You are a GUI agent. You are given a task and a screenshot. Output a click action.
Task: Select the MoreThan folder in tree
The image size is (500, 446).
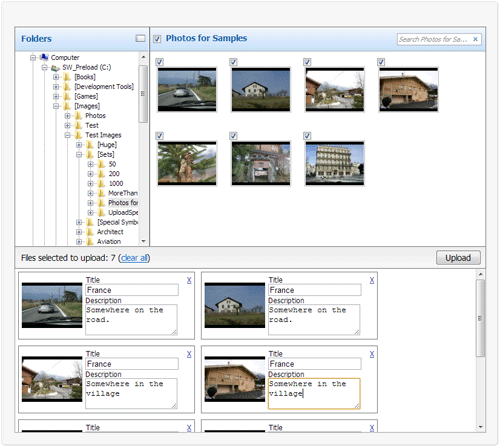coord(123,193)
